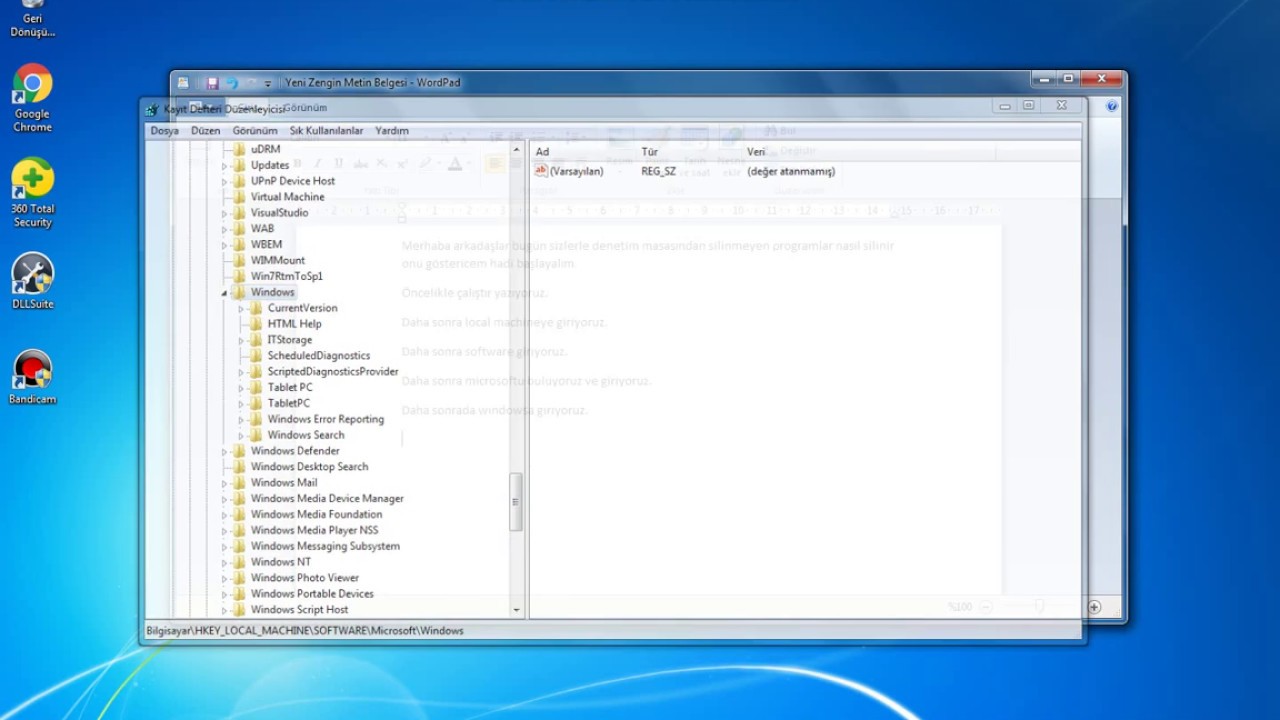The height and width of the screenshot is (720, 1280).
Task: Open the Düzen menu
Action: (205, 131)
